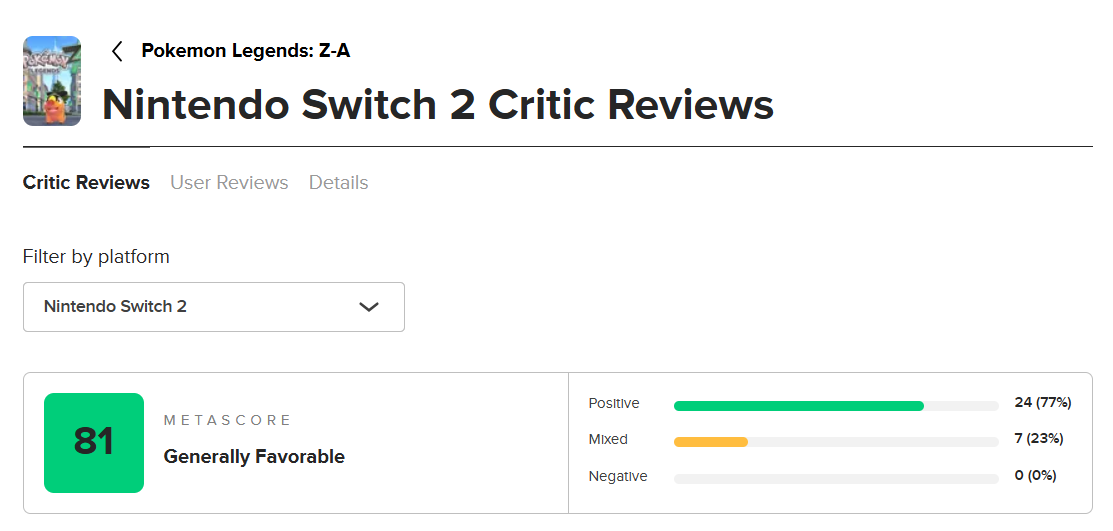Click the green 81 Metascore badge
This screenshot has width=1113, height=531.
[94, 443]
